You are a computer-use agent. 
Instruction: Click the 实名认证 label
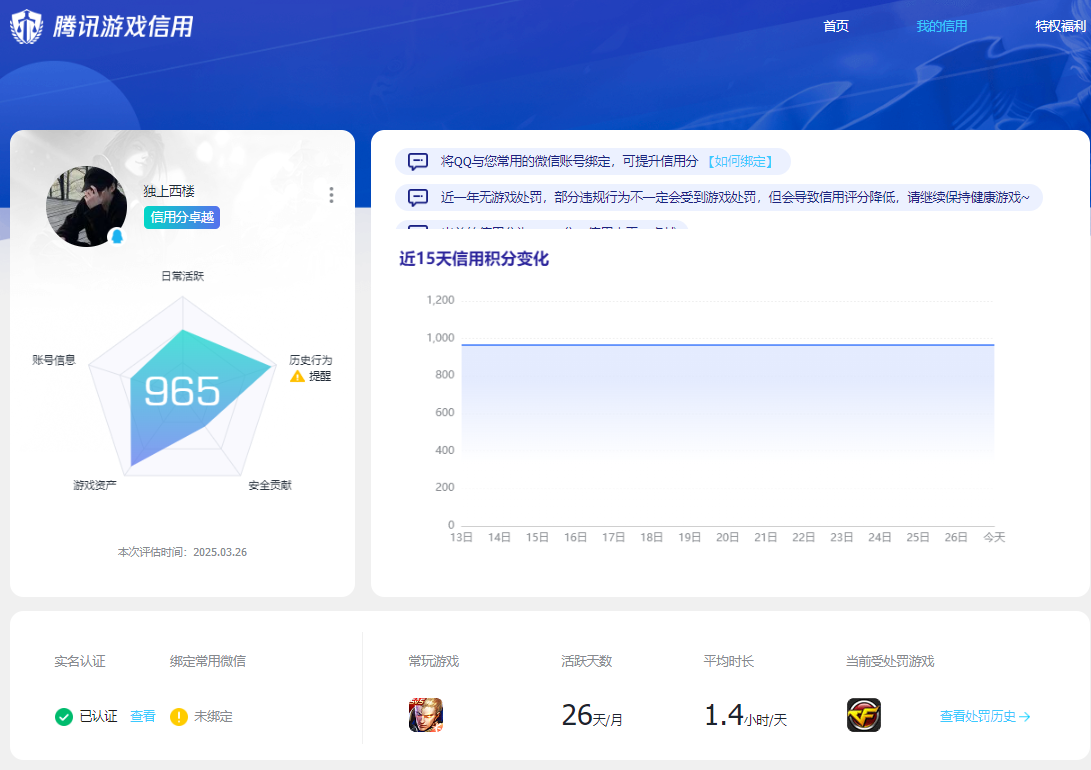(x=80, y=661)
